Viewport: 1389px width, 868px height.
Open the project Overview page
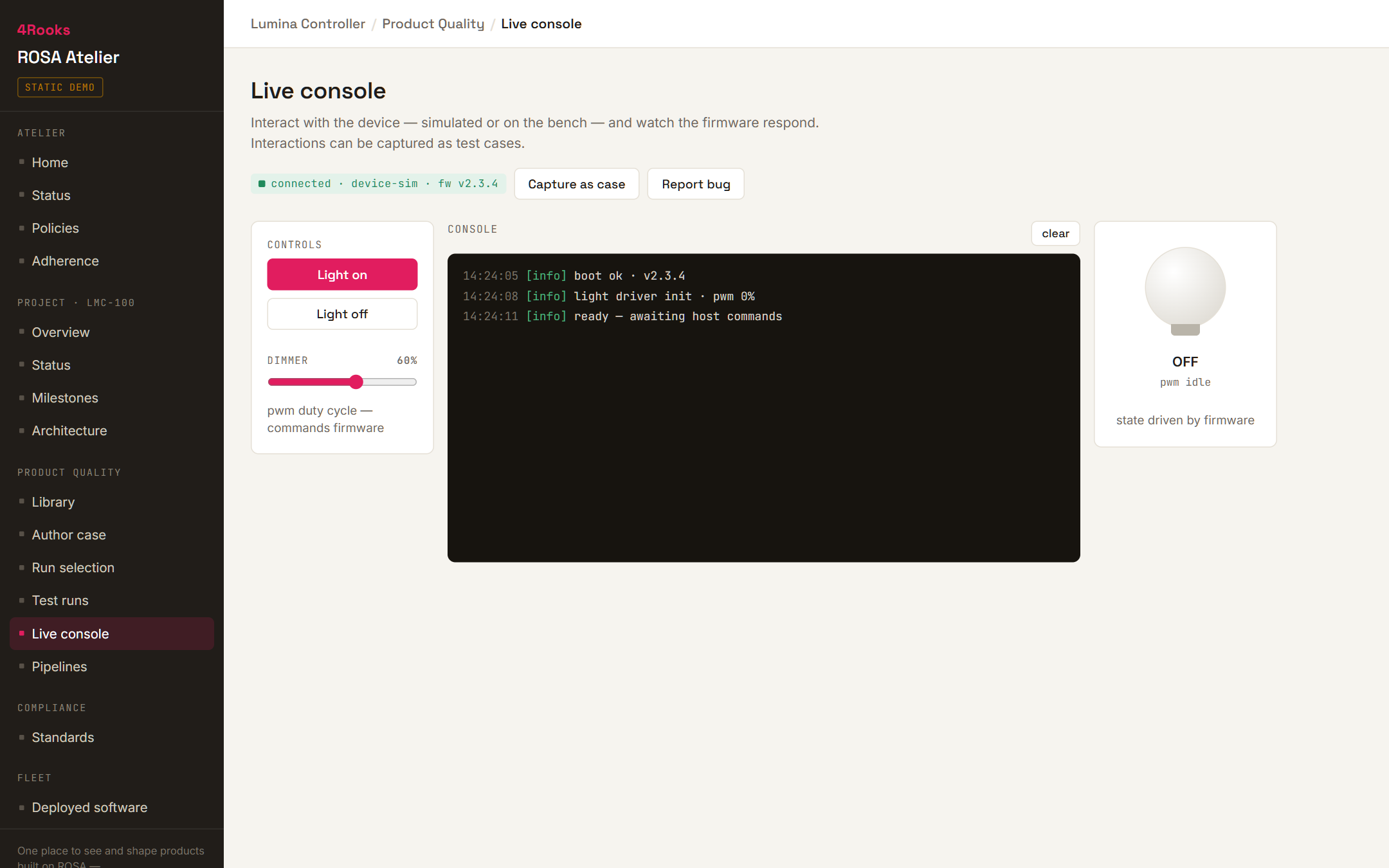(112, 332)
